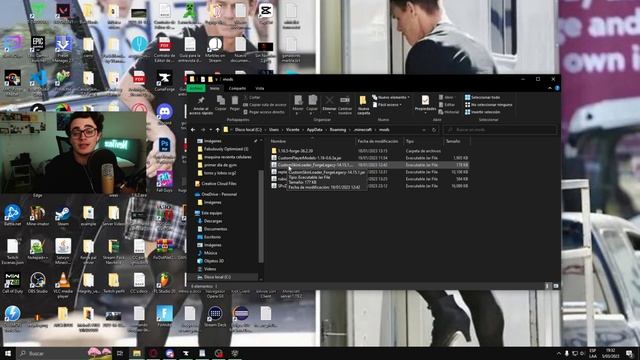Click Invertir selección
This screenshot has height=360, width=640.
482,112
